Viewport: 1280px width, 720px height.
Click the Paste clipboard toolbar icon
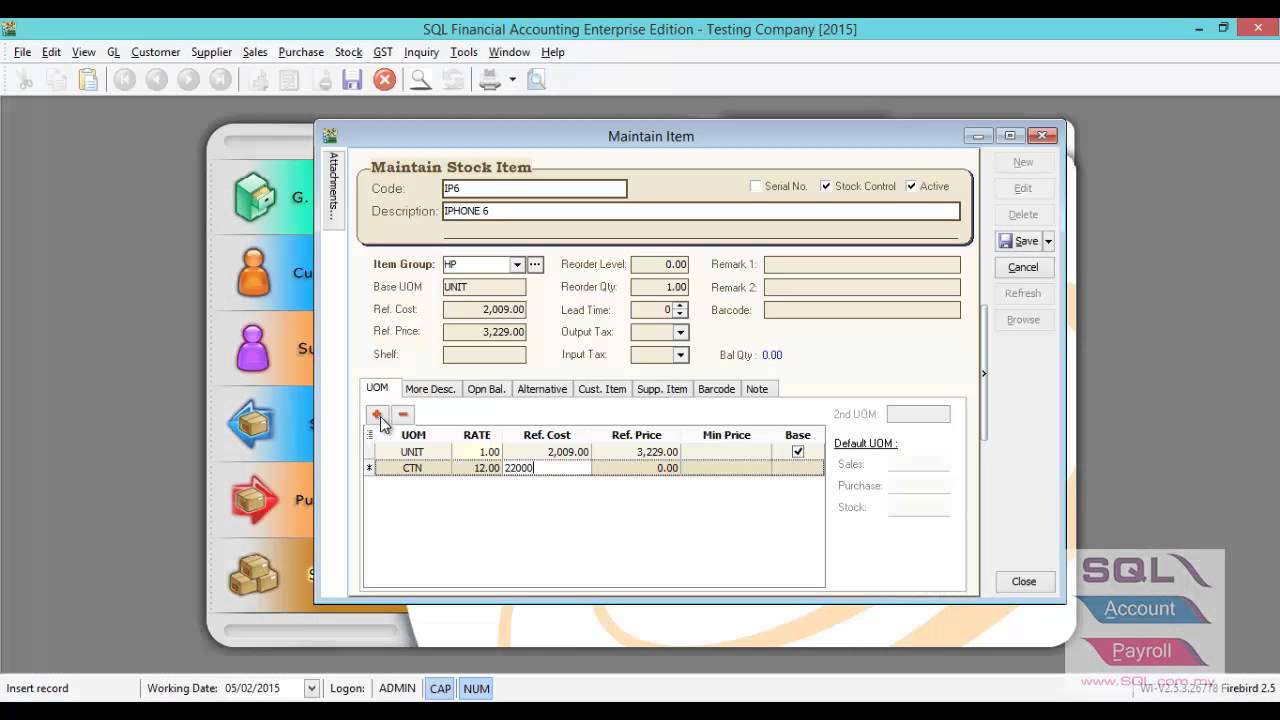pyautogui.click(x=88, y=80)
